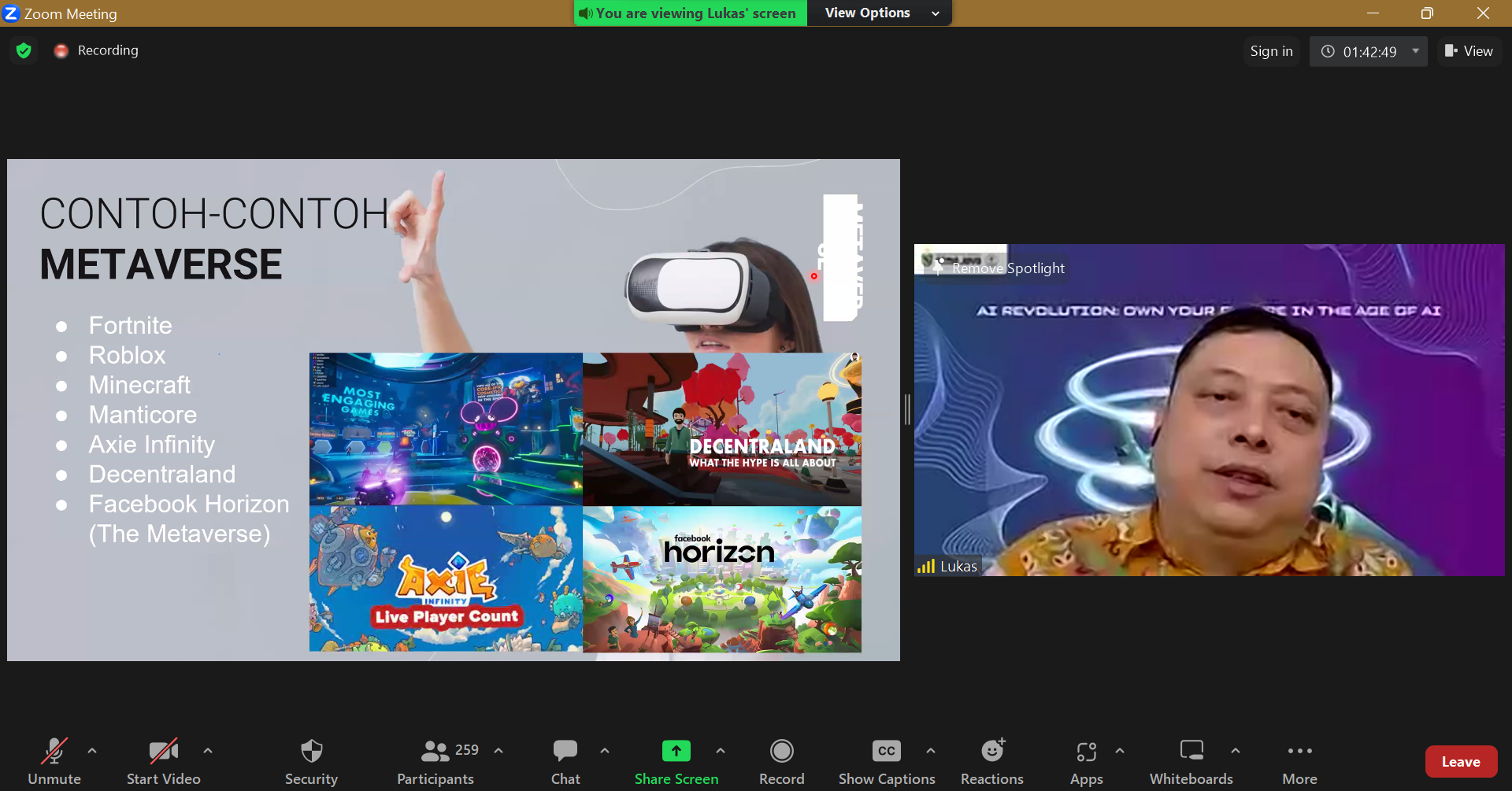Open the View layout menu
The image size is (1512, 791).
click(x=1469, y=51)
